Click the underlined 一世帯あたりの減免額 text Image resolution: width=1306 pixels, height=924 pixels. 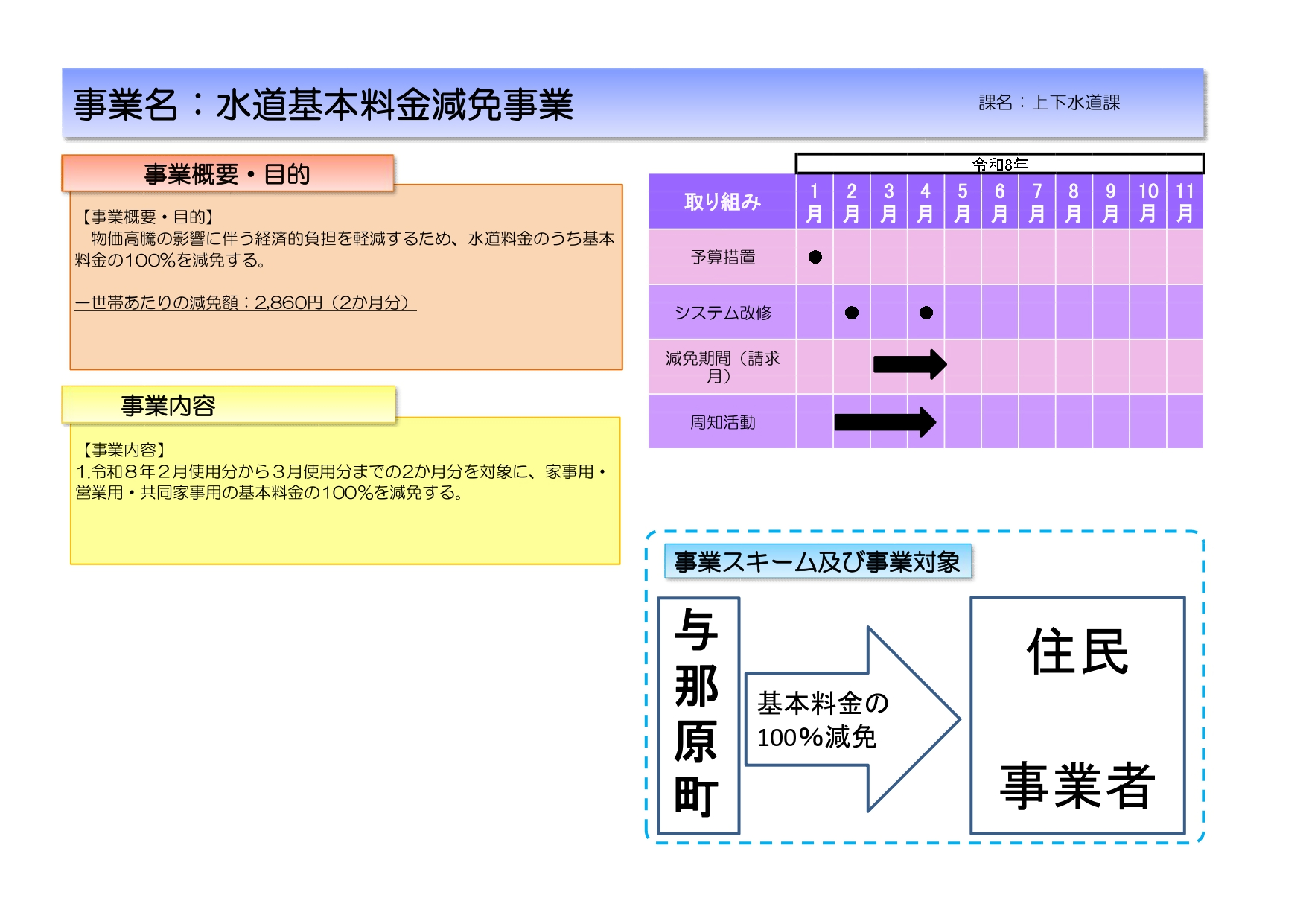[246, 303]
